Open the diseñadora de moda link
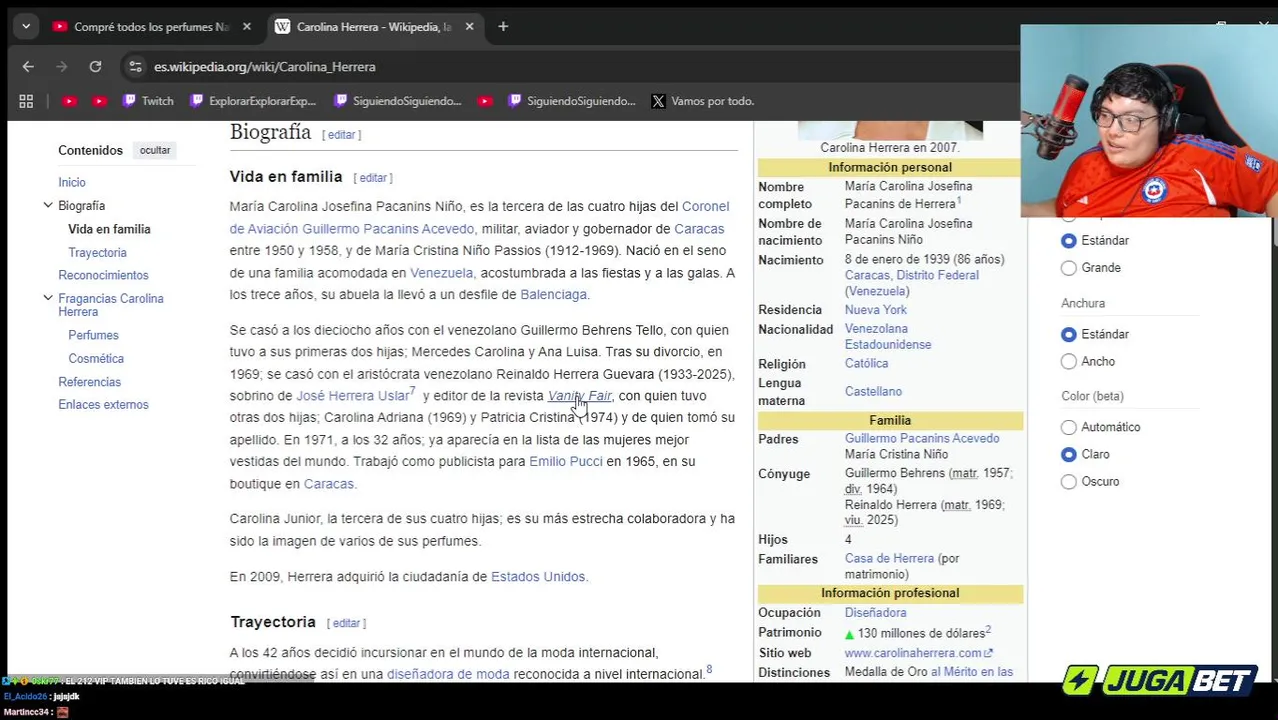1278x720 pixels. [x=448, y=675]
